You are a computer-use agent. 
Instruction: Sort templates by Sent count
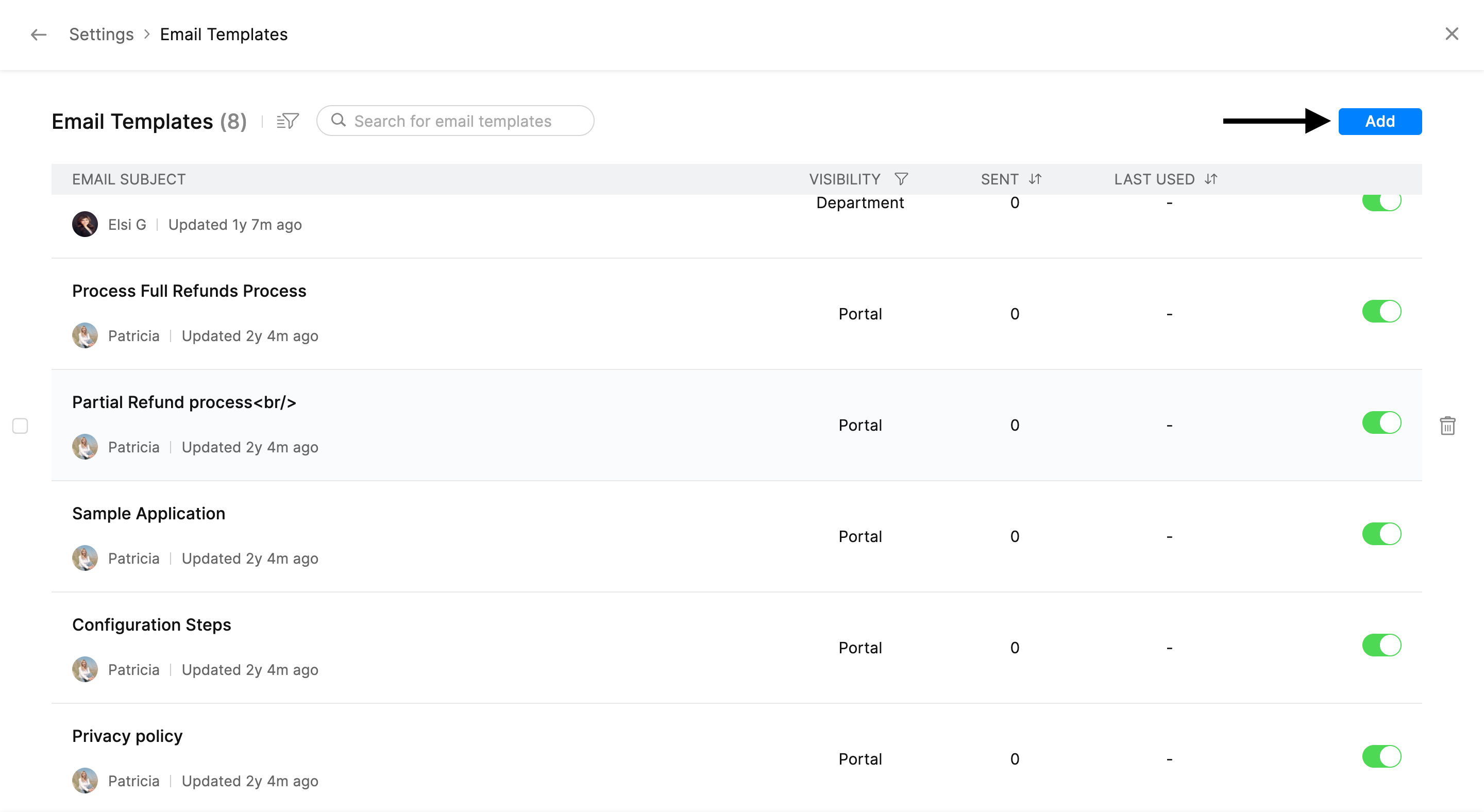coord(1035,179)
